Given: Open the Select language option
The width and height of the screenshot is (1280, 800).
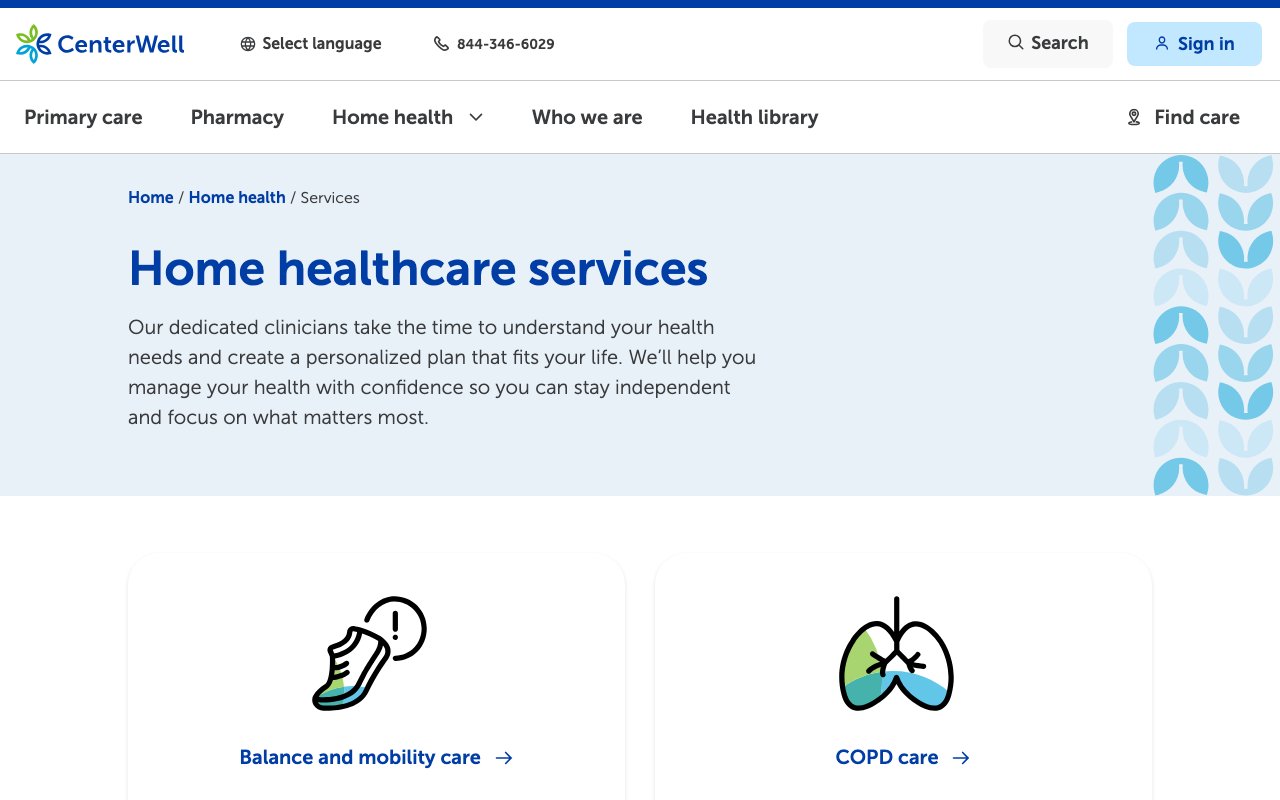Looking at the screenshot, I should click(x=311, y=44).
